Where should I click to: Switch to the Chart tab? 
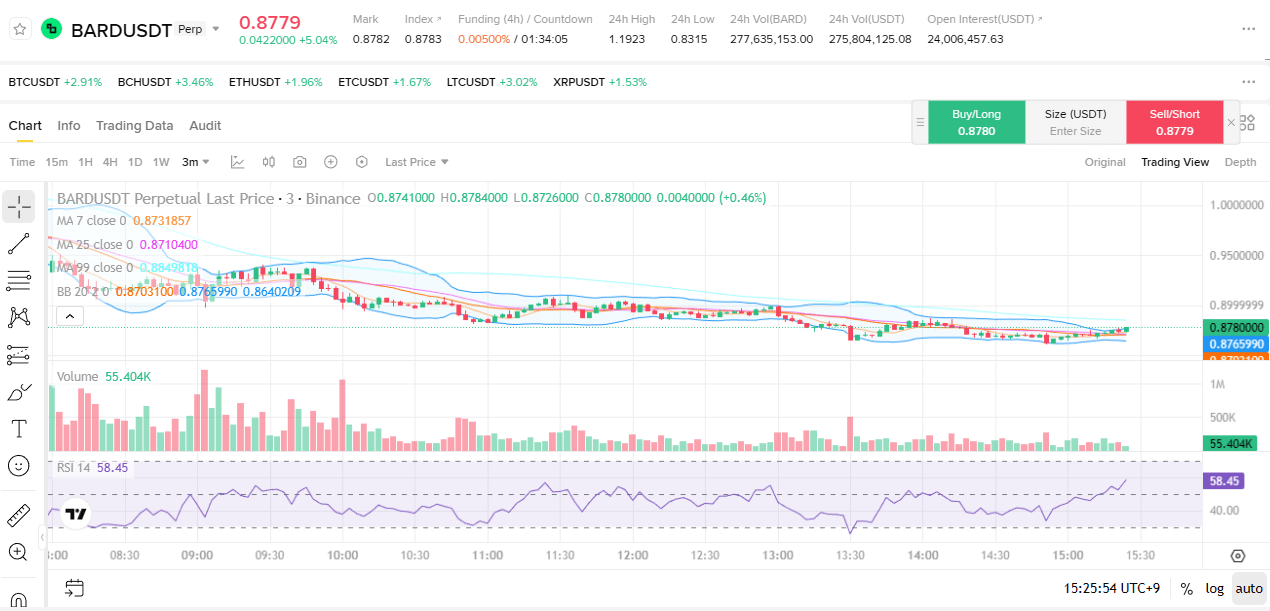(25, 125)
